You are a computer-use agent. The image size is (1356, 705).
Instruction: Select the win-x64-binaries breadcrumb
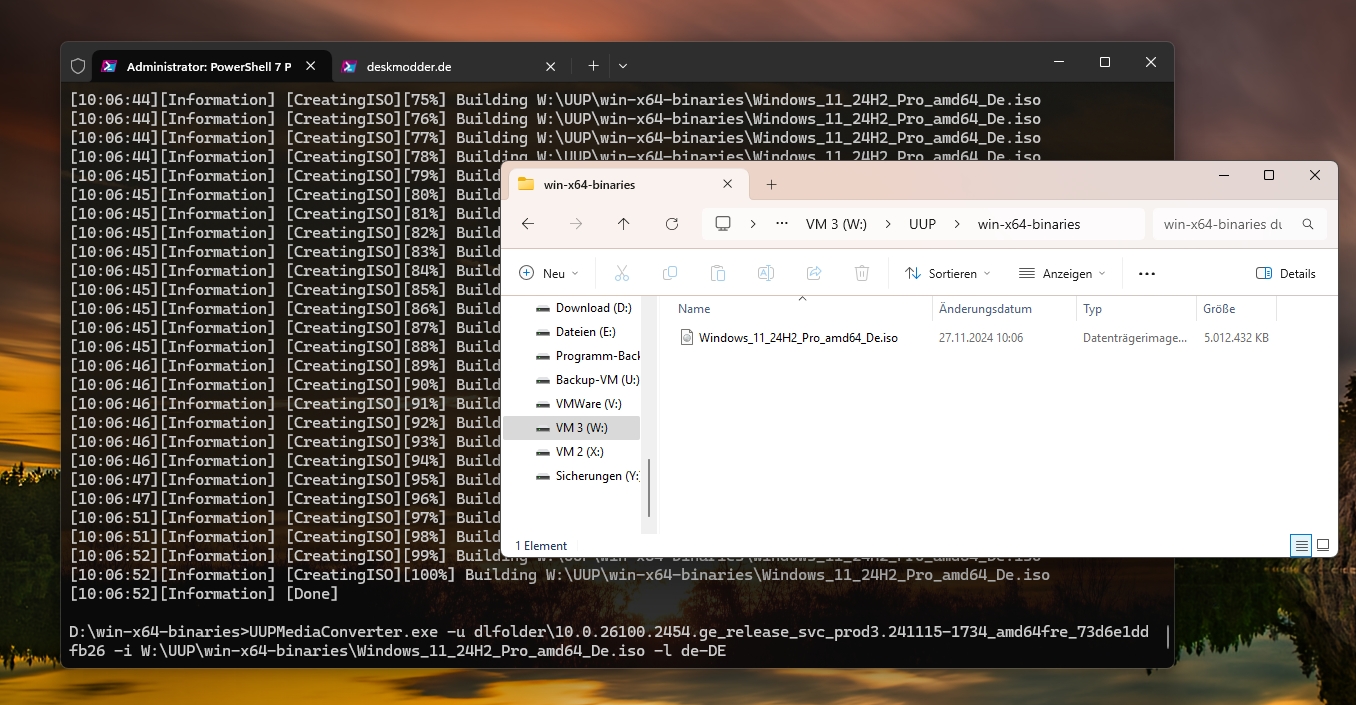1029,224
